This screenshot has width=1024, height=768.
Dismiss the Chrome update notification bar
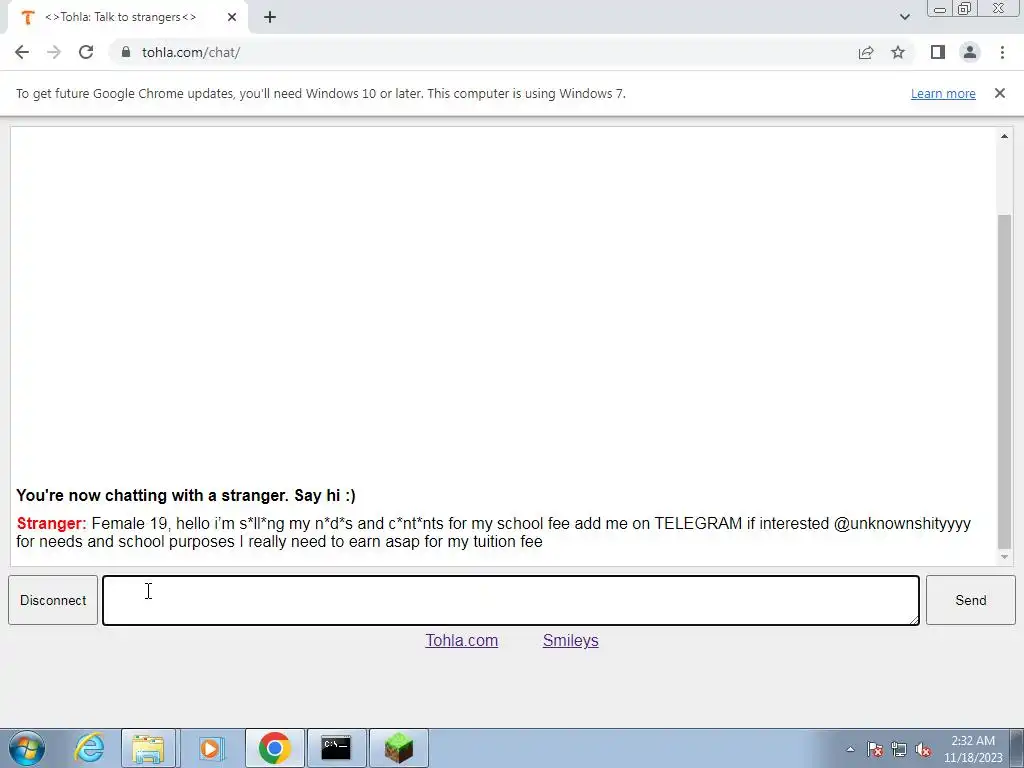click(x=1000, y=93)
